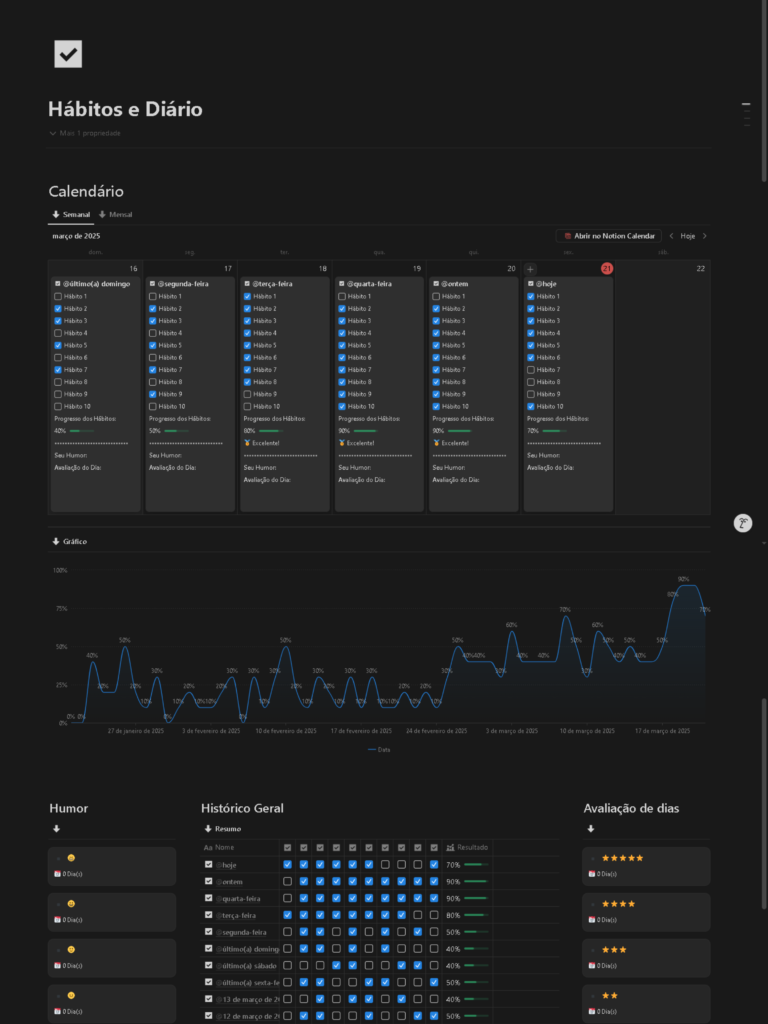Click the plus icon on day 20
The height and width of the screenshot is (1024, 768).
[530, 269]
